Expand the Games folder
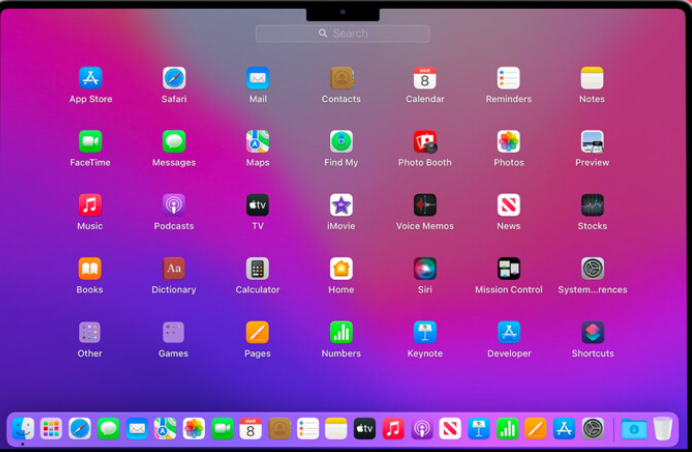Viewport: 692px width, 452px height. tap(173, 332)
